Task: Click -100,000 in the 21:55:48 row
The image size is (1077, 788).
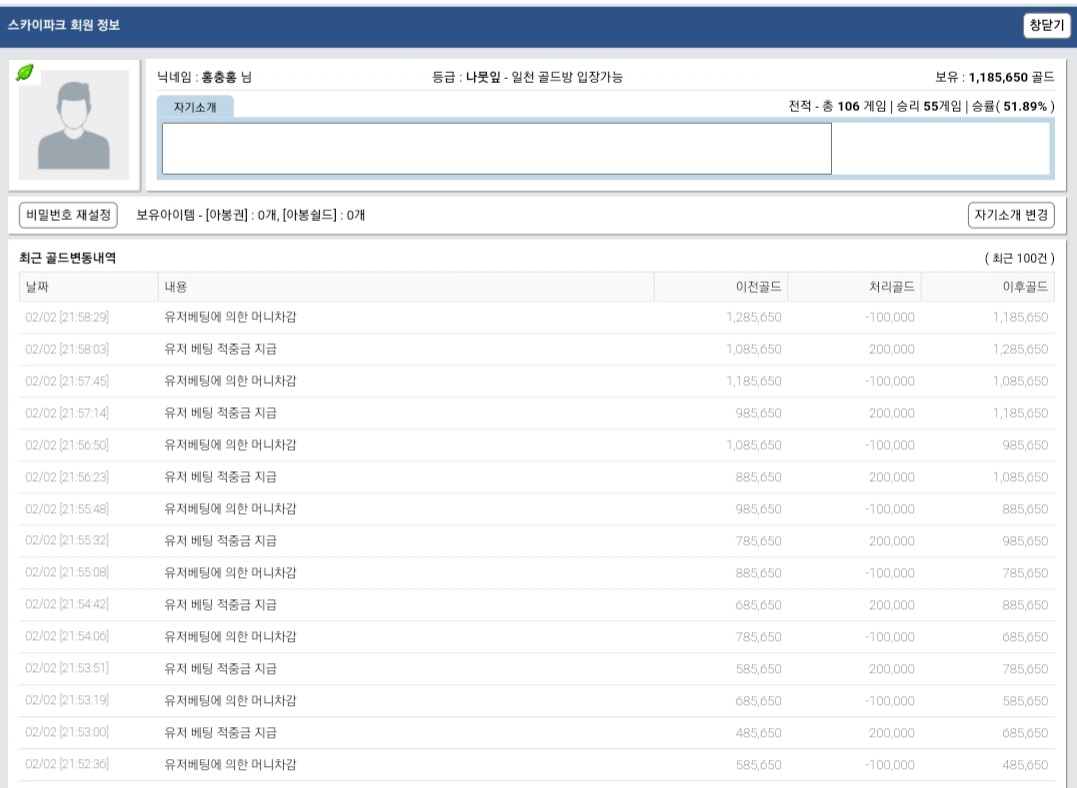Action: click(x=889, y=509)
